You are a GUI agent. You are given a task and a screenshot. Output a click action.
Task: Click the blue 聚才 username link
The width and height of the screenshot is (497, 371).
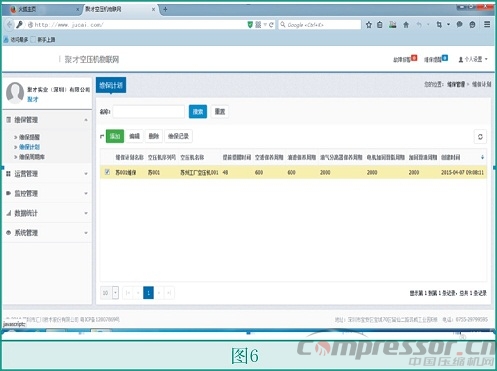pos(33,99)
